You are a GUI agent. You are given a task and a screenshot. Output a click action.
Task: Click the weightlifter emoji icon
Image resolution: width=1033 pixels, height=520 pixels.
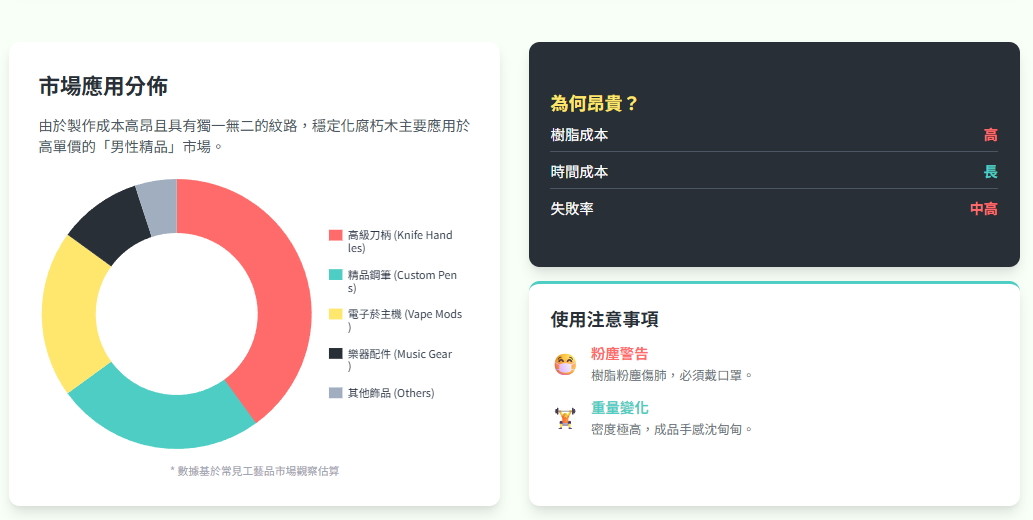coord(565,418)
